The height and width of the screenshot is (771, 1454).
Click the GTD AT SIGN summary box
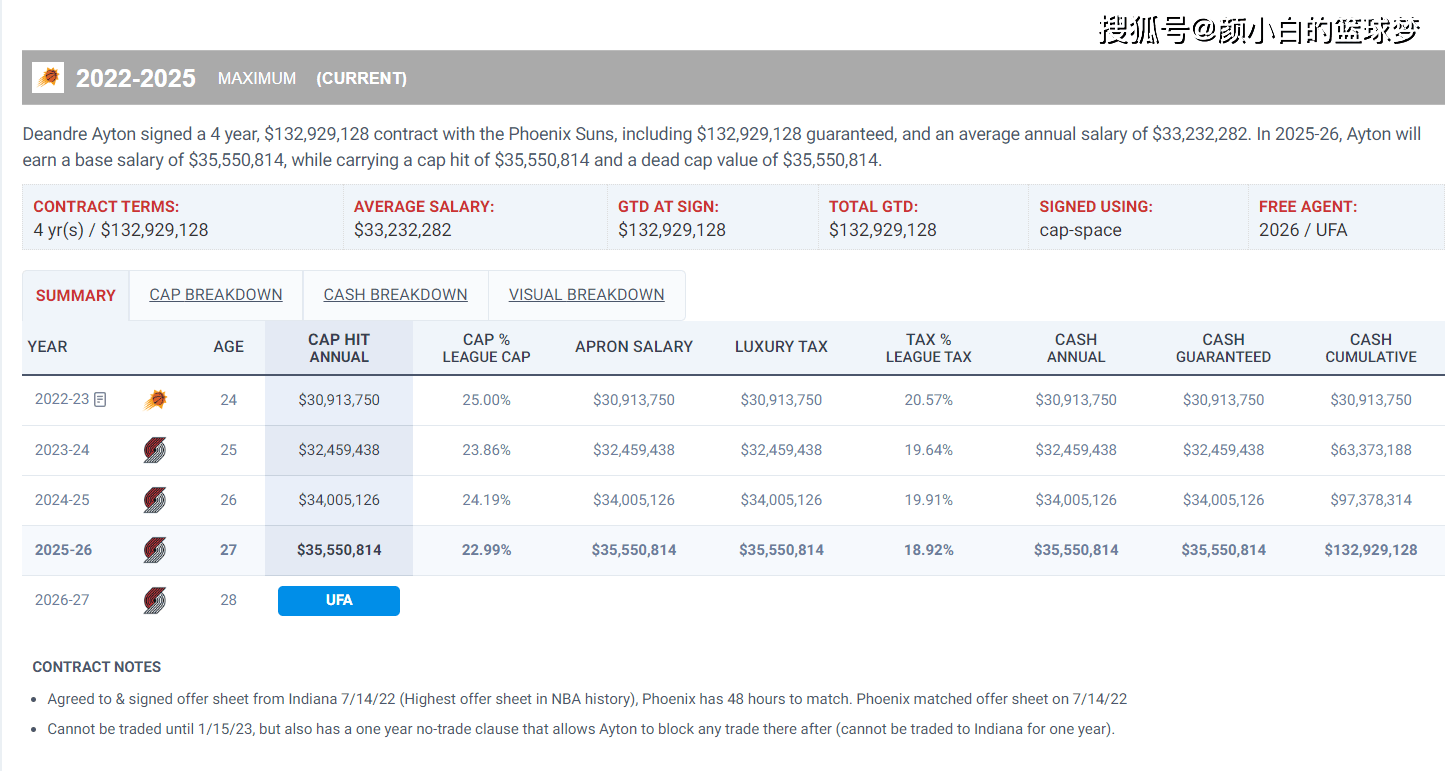pyautogui.click(x=713, y=218)
